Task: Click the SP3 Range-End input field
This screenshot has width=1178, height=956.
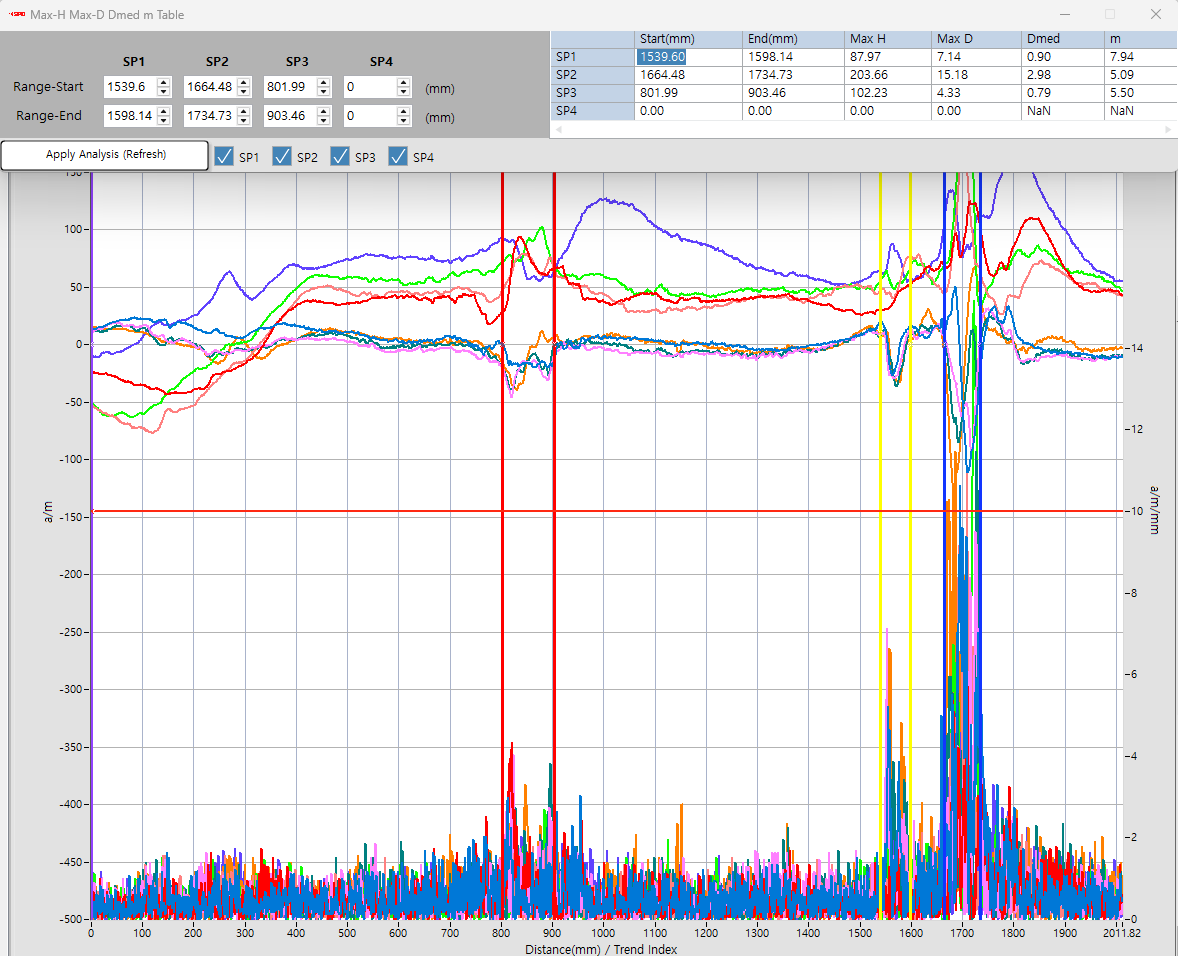Action: pyautogui.click(x=288, y=116)
